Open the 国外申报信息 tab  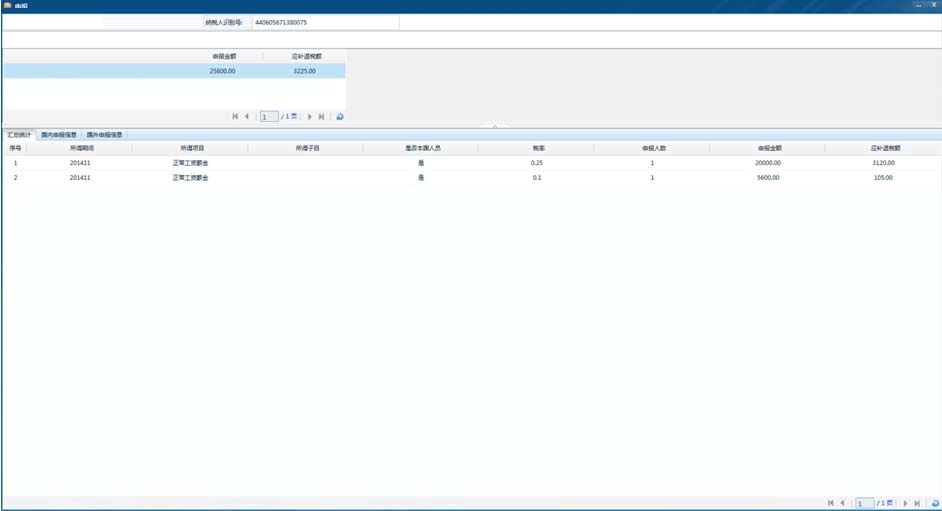point(104,135)
